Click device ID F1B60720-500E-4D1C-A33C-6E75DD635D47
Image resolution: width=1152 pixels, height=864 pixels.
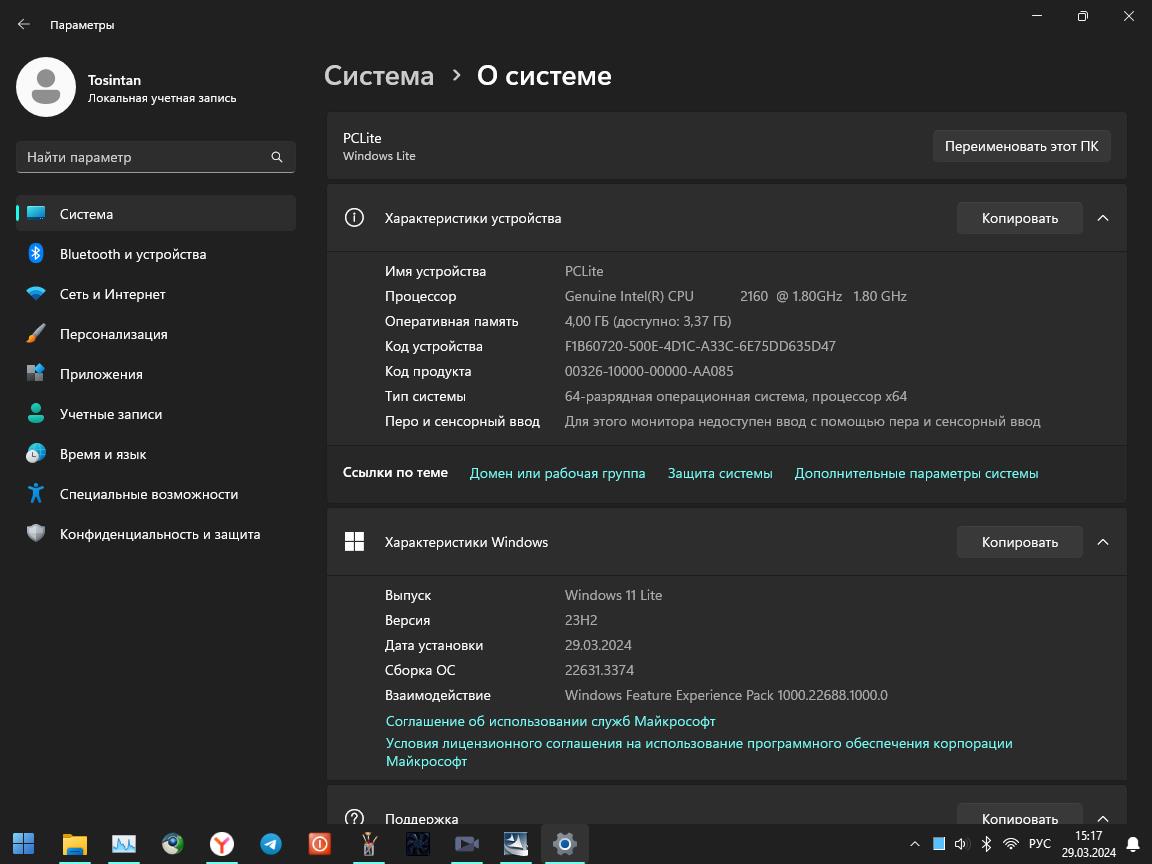[x=700, y=346]
